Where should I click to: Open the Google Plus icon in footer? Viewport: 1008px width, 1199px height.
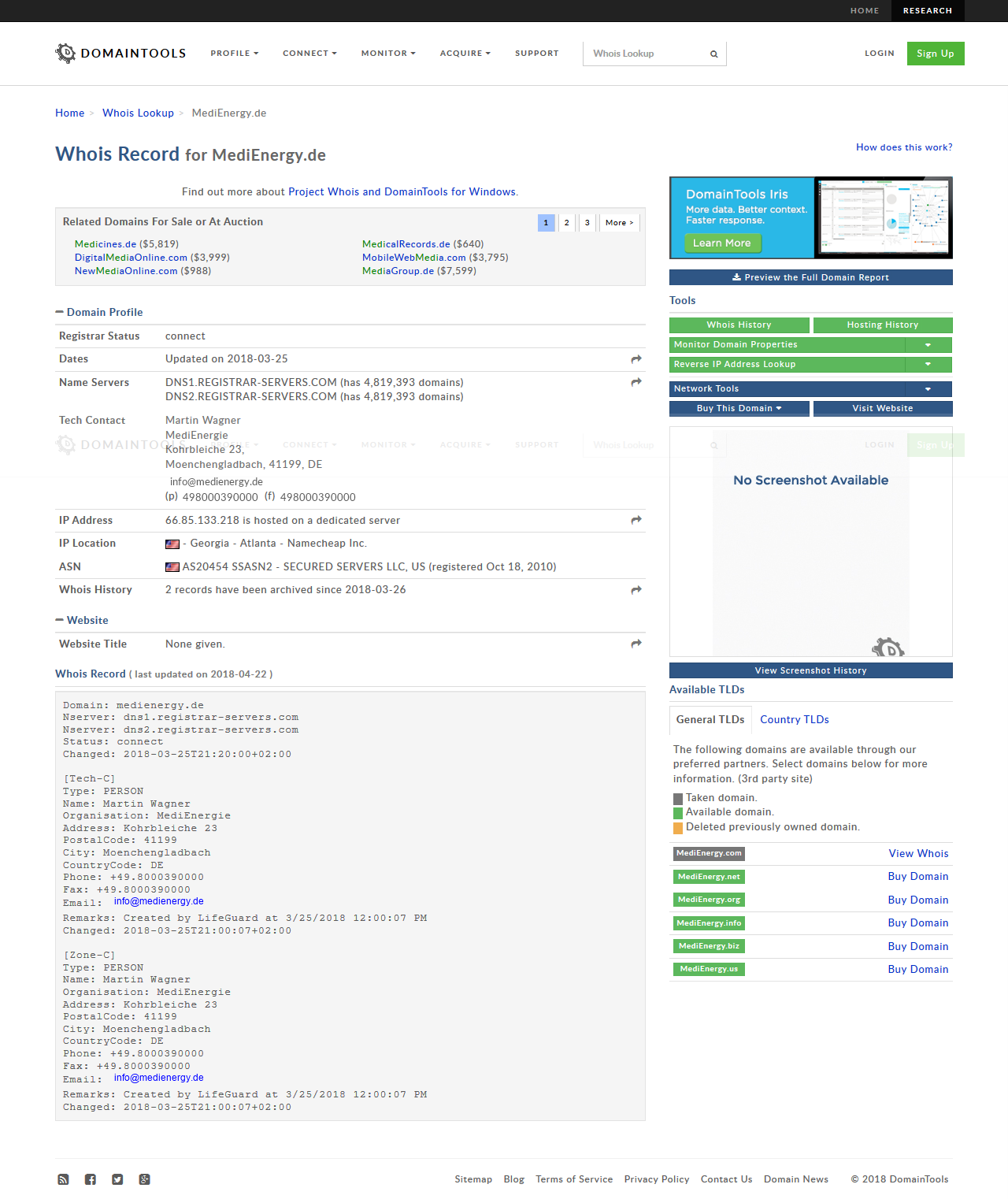(x=145, y=1179)
